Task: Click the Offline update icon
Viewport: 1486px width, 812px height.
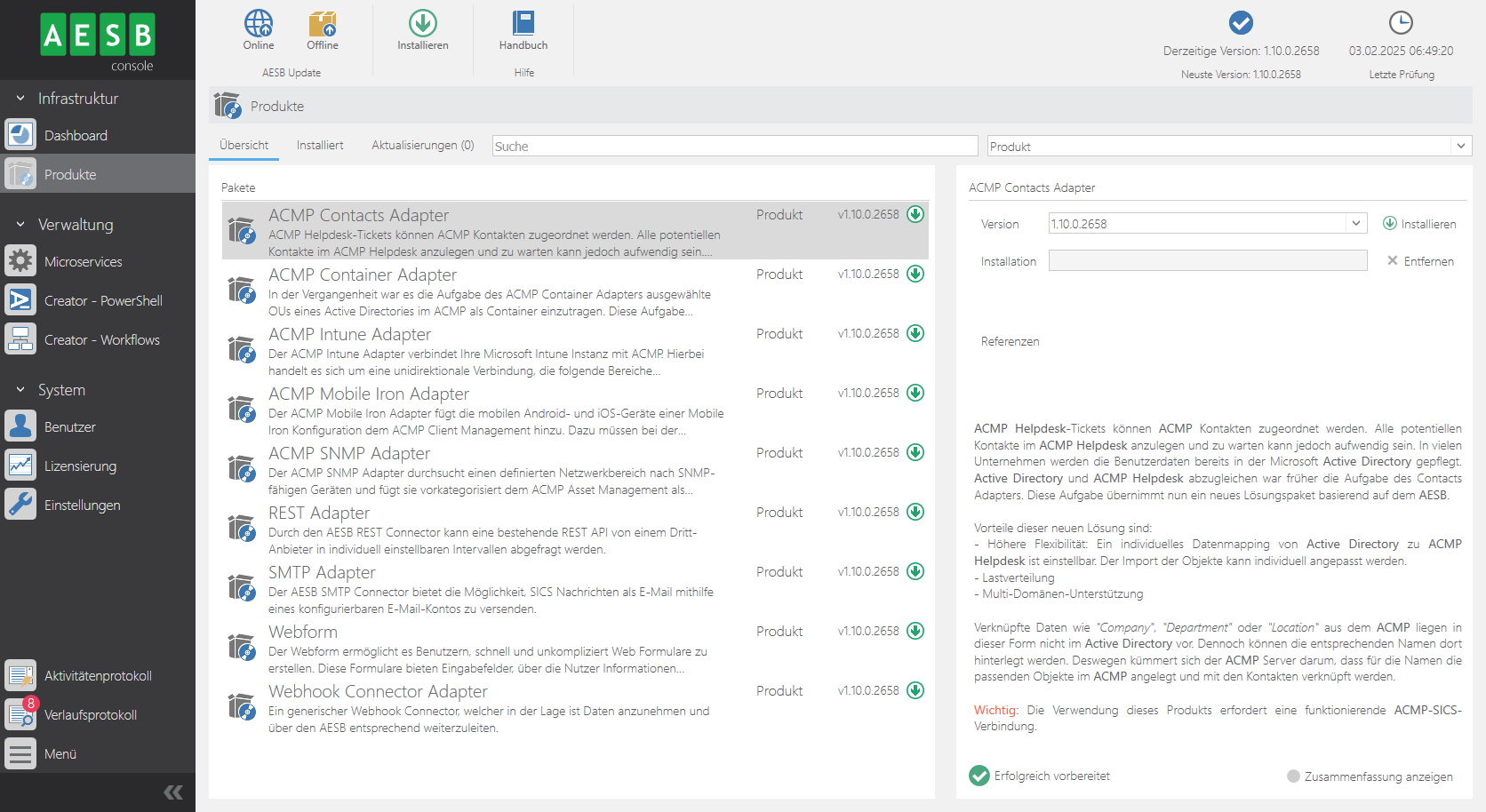Action: click(x=323, y=24)
